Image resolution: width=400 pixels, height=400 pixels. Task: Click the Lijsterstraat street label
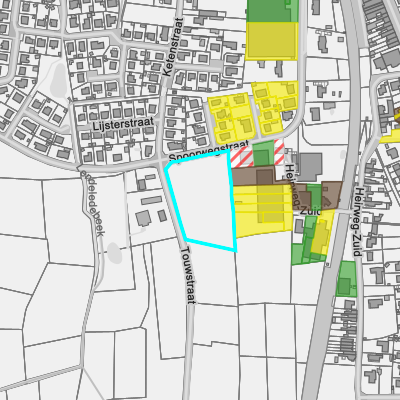click(x=123, y=124)
